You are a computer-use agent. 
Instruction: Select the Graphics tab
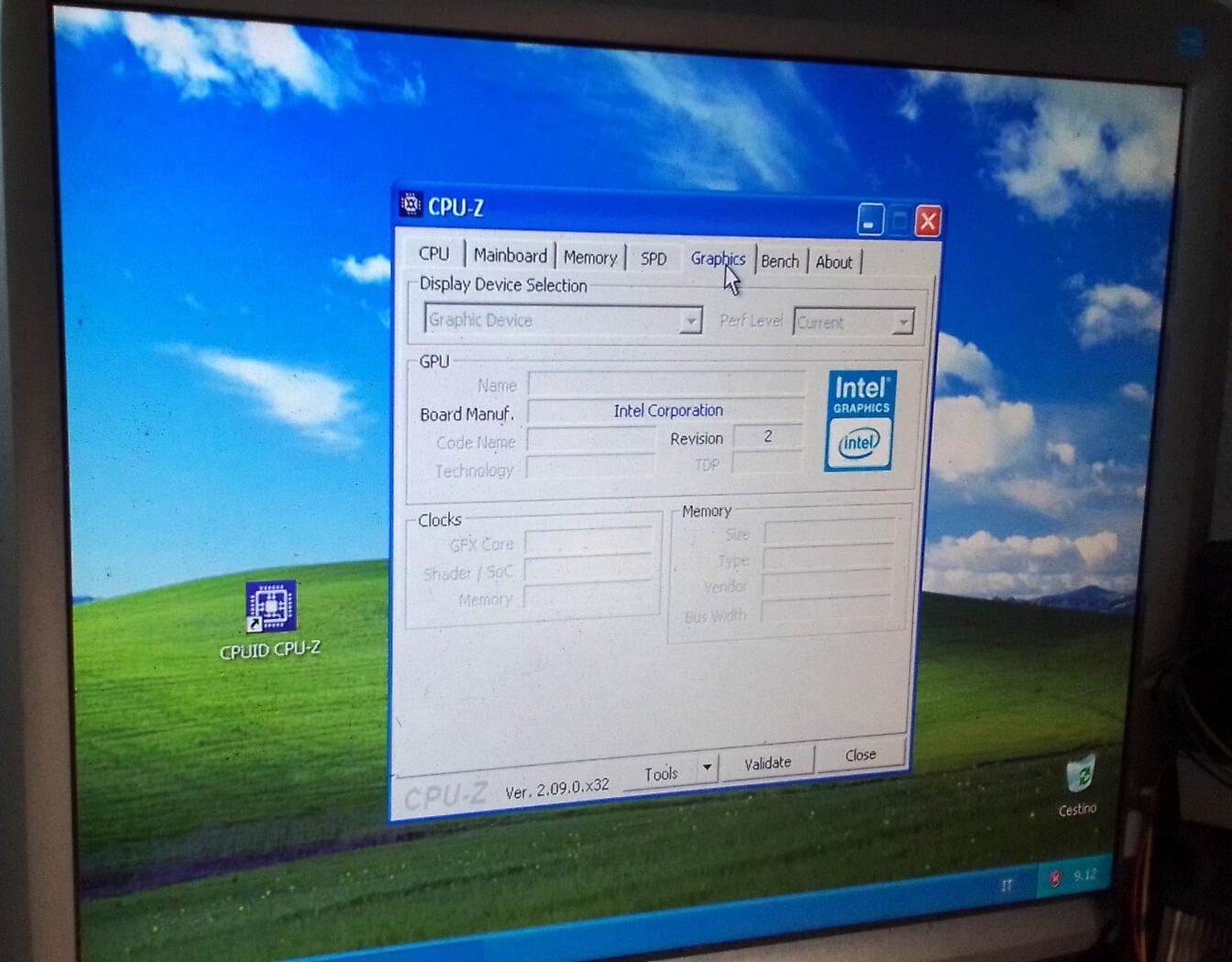click(x=718, y=259)
